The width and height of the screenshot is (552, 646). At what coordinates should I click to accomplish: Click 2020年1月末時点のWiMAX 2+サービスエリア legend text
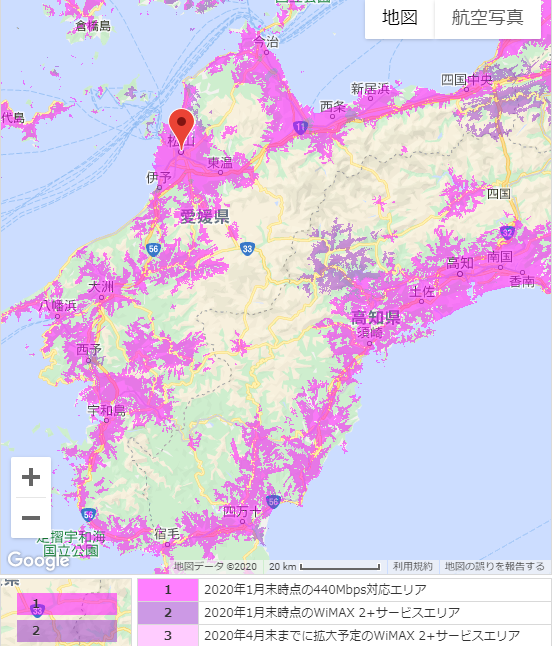[332, 613]
